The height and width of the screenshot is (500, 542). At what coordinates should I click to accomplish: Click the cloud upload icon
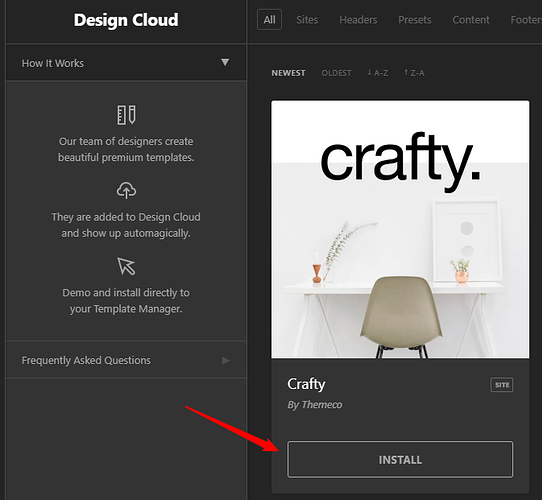pos(126,190)
